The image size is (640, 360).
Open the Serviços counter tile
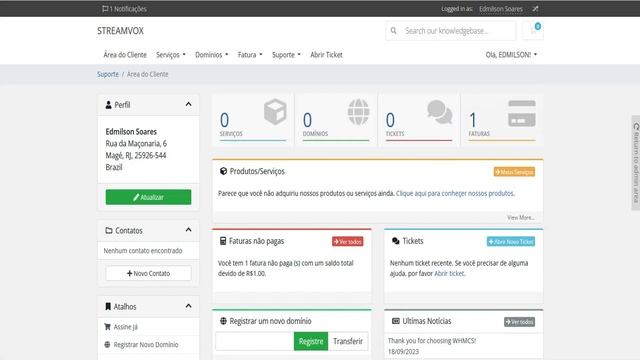click(x=253, y=119)
